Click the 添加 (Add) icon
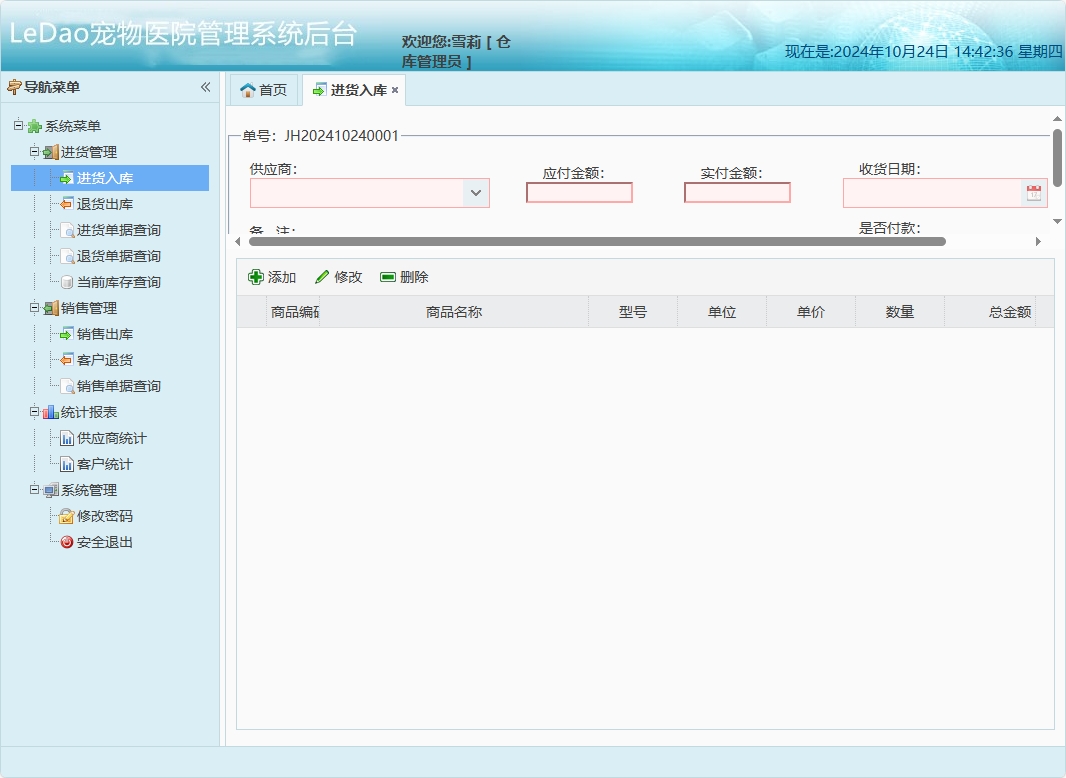The width and height of the screenshot is (1066, 778). click(258, 276)
